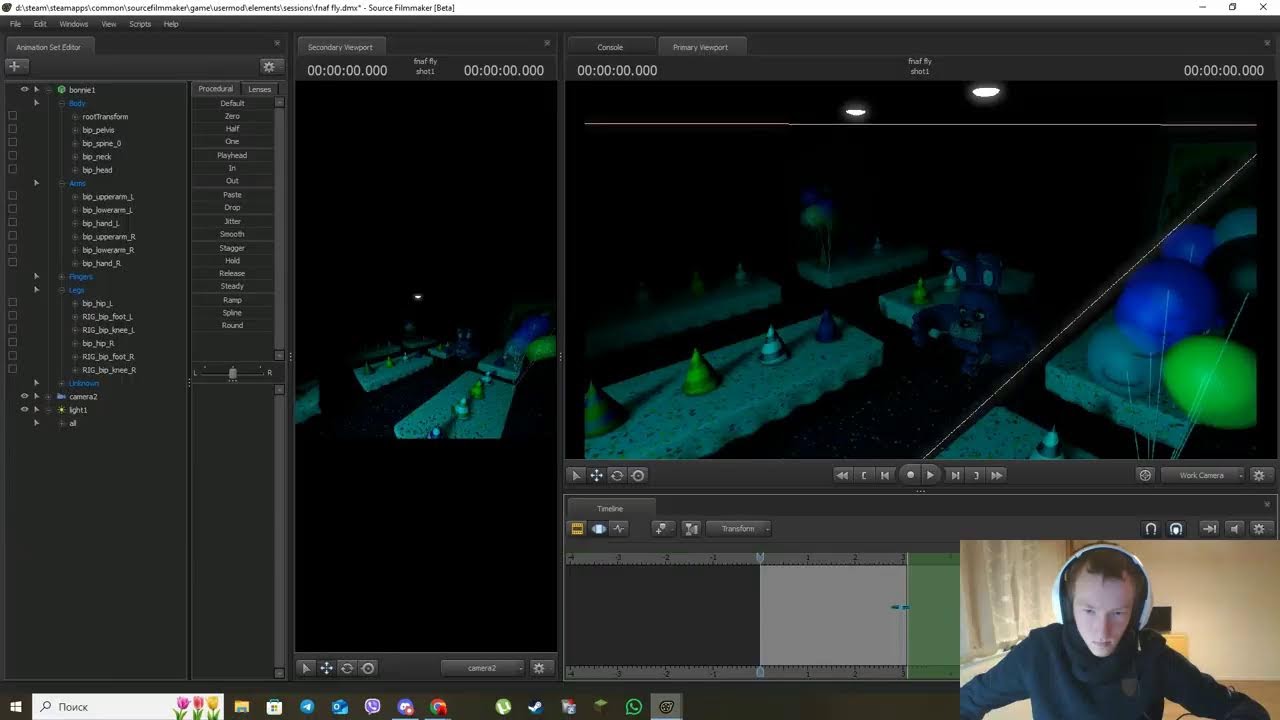This screenshot has height=720, width=1280.
Task: Select arrow tool in Secondary Viewport
Action: [x=306, y=668]
